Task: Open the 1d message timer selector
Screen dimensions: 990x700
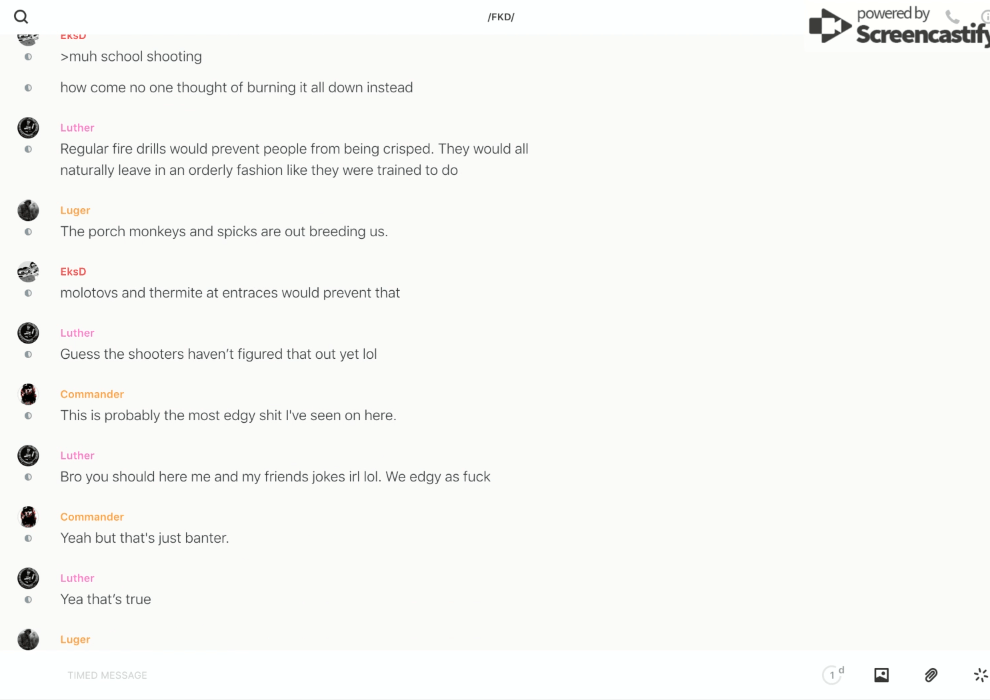Action: [833, 675]
